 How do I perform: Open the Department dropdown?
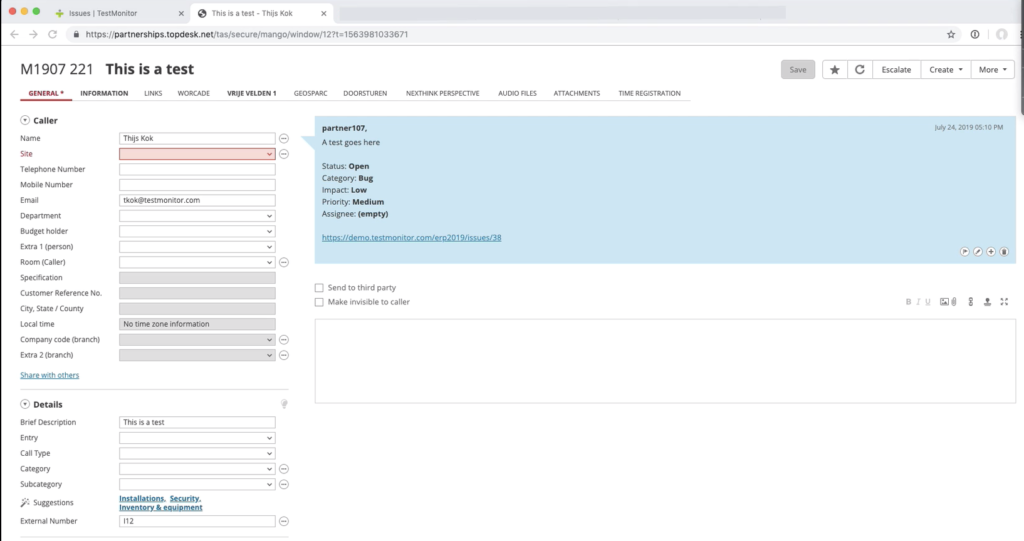point(197,216)
